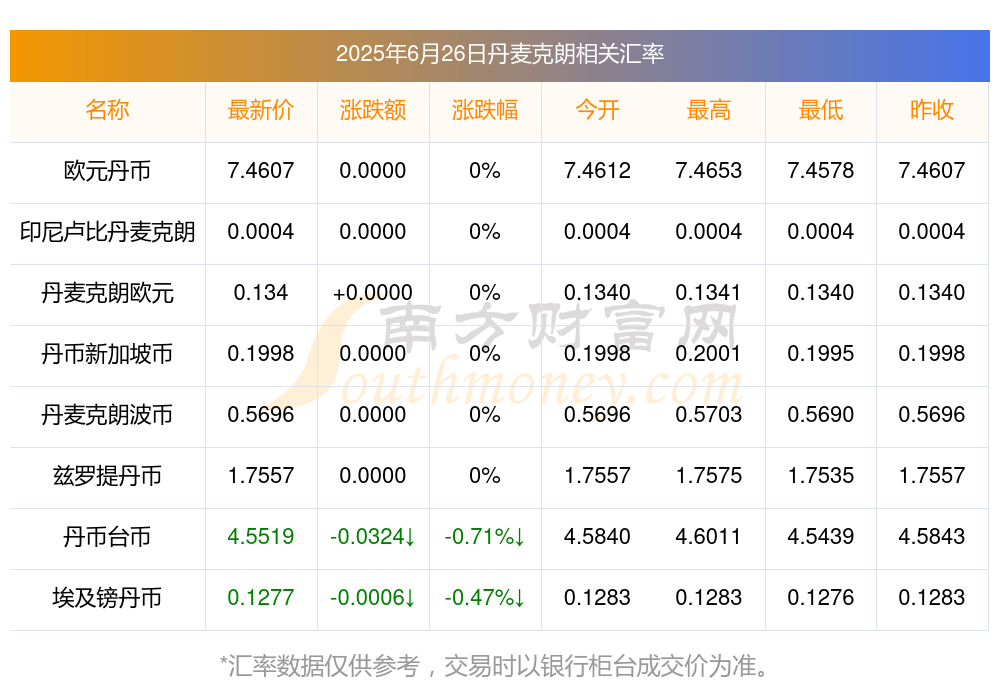Click the -0.0006 down arrow value
The width and height of the screenshot is (1000, 698).
373,598
